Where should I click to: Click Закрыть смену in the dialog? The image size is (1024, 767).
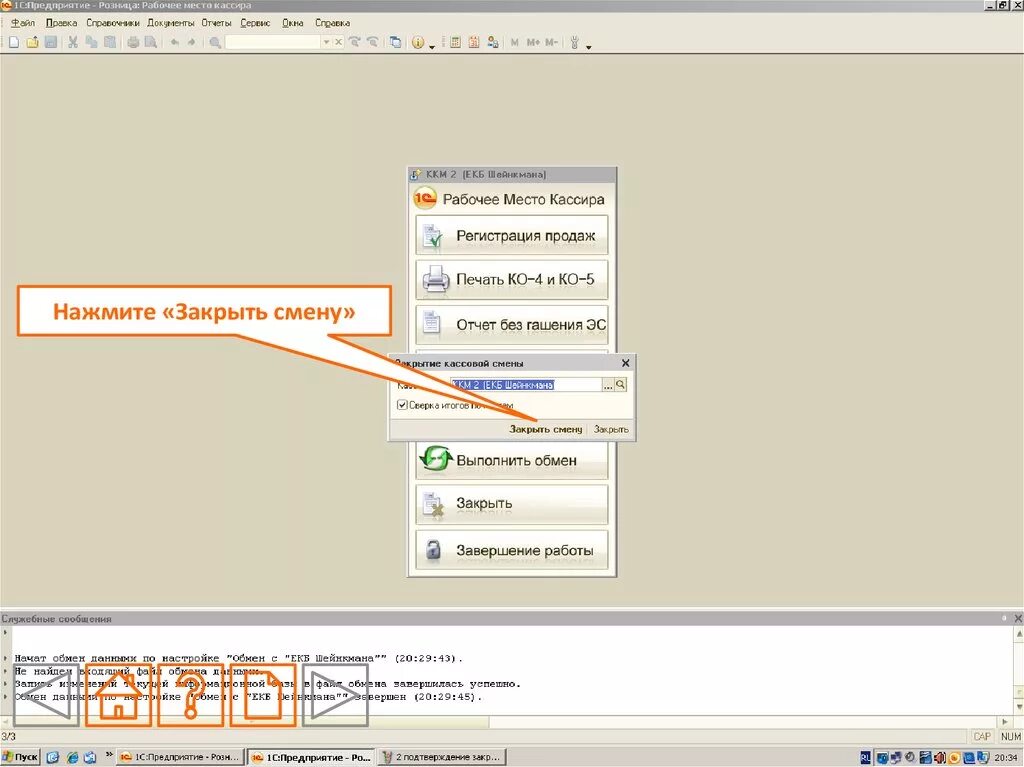tap(545, 429)
